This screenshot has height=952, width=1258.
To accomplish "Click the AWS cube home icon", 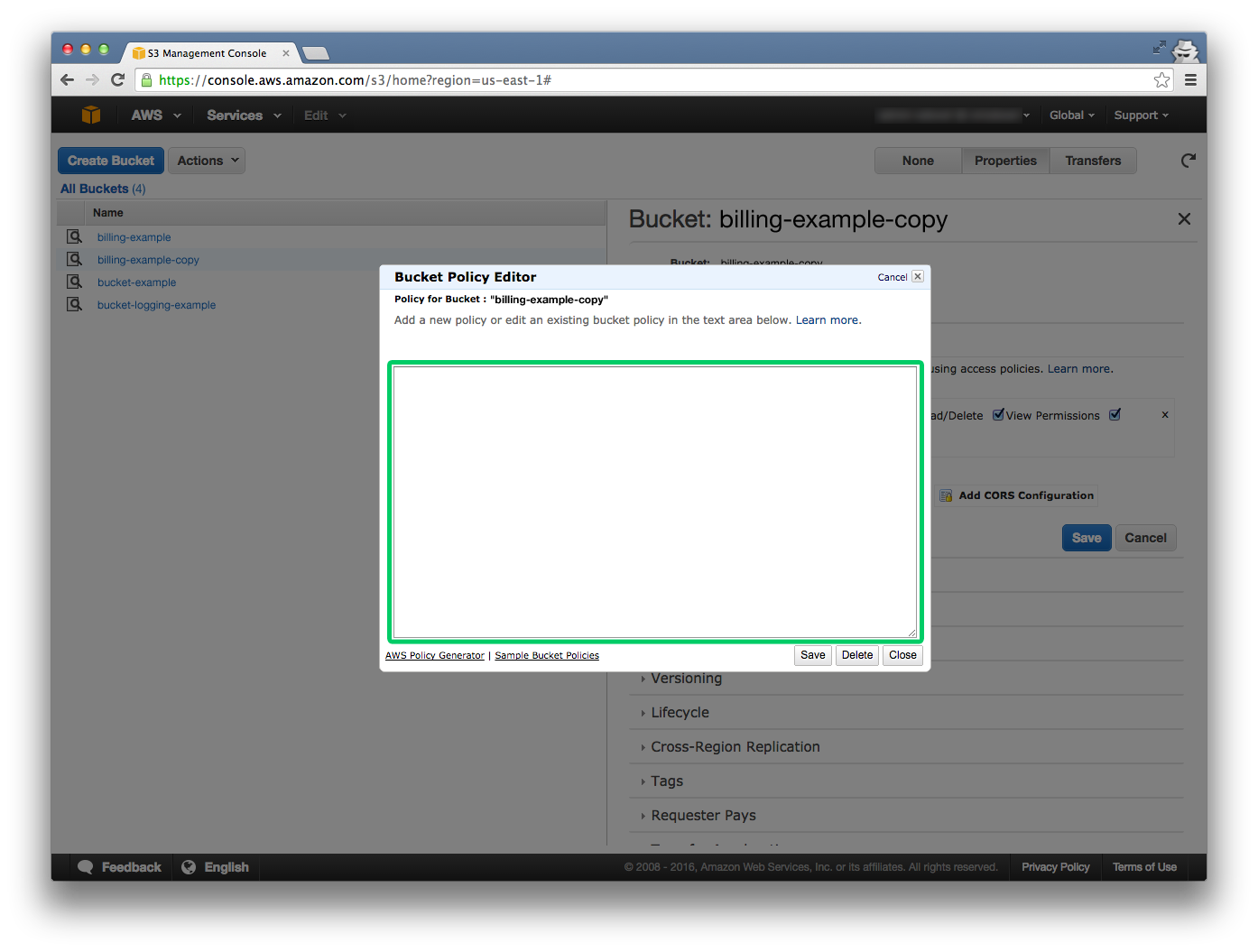I will pos(91,115).
